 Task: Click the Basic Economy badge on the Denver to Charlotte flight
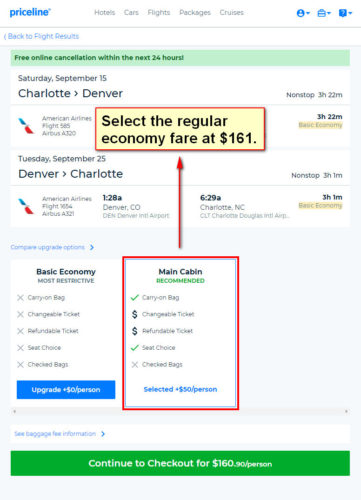320,205
